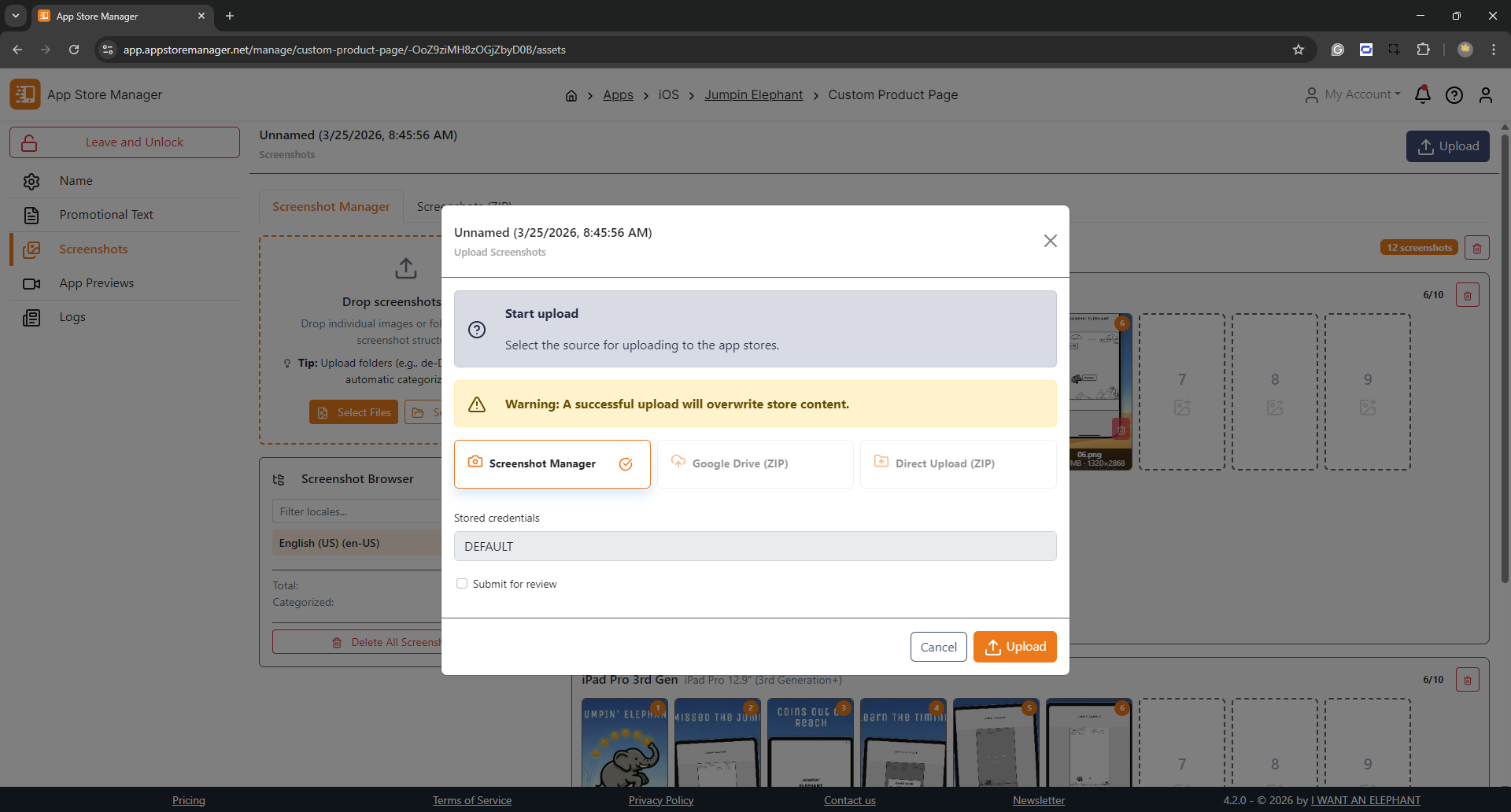Expand the My Account menu
1511x812 pixels.
[x=1354, y=94]
